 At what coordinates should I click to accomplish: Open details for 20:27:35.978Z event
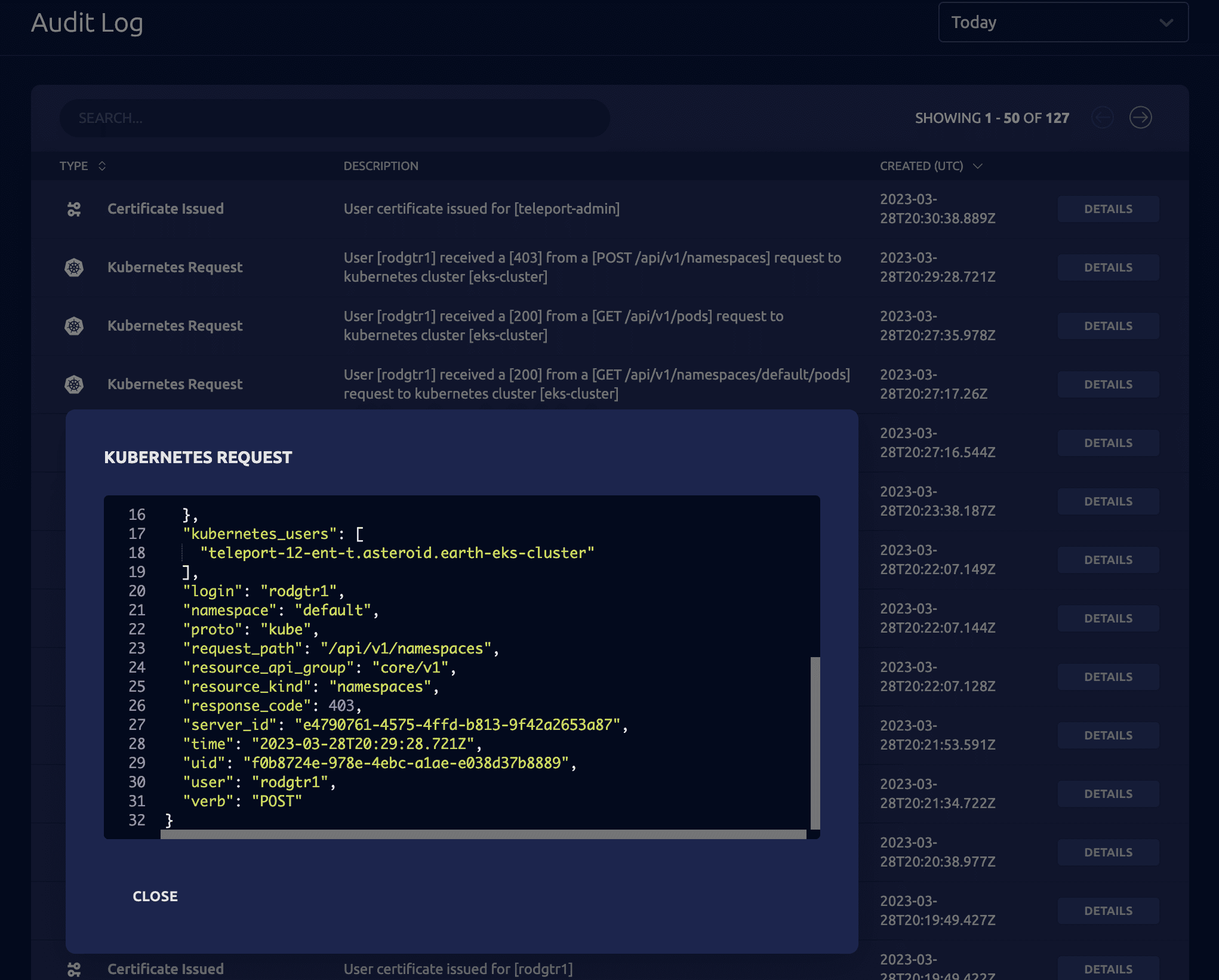[1108, 326]
